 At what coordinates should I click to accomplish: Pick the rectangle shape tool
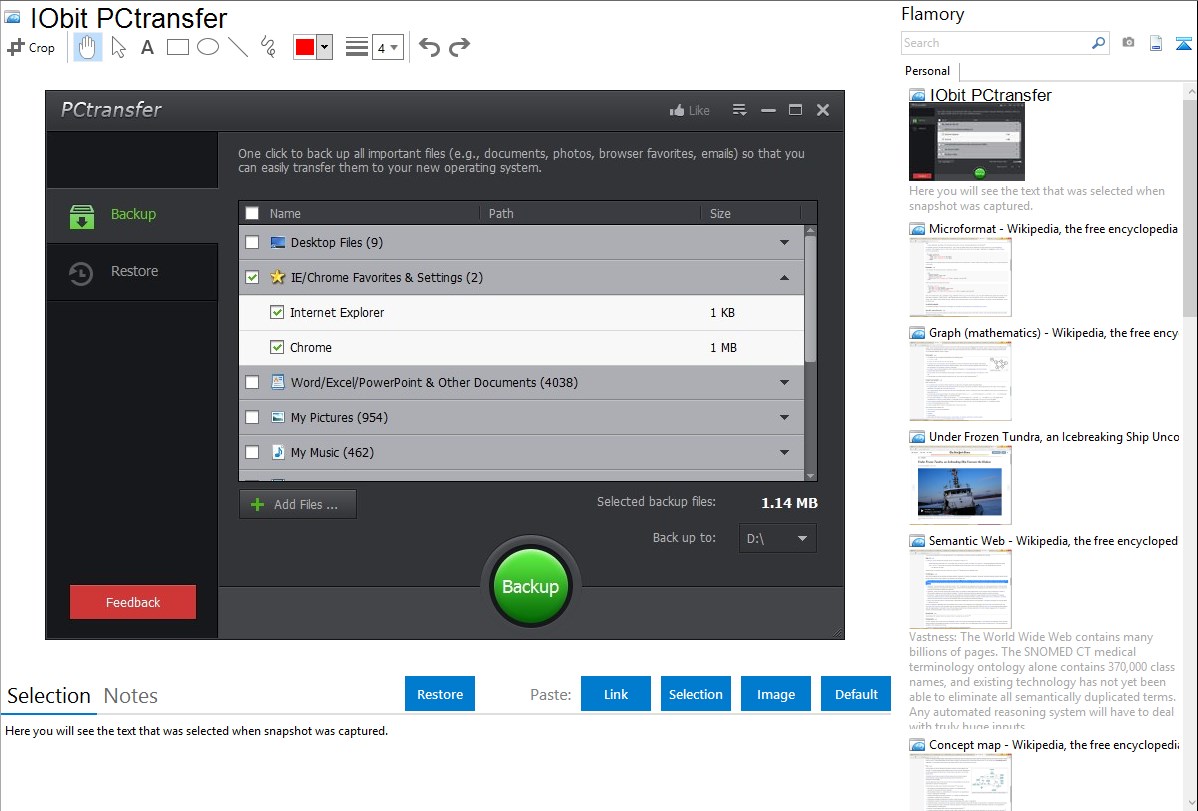177,47
